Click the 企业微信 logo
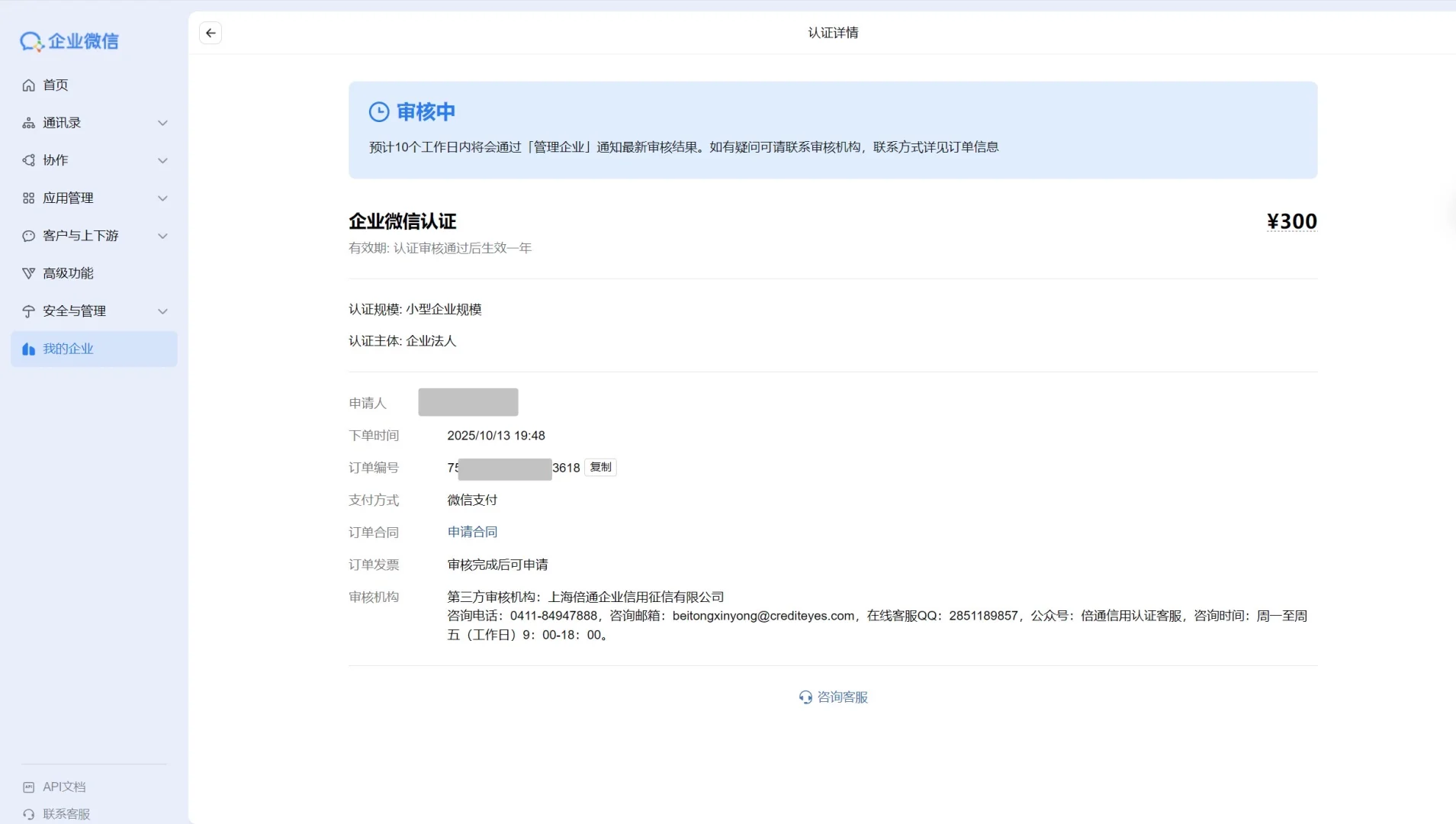 tap(69, 41)
